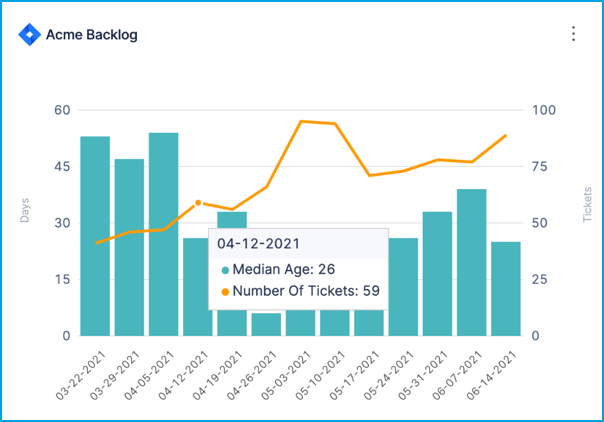
Task: Click the 06-07-2021 bar
Action: 471,262
